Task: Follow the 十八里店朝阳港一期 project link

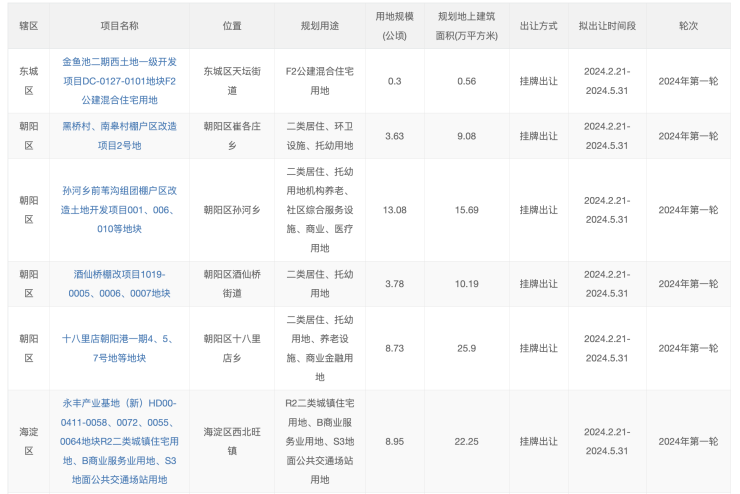Action: (119, 348)
